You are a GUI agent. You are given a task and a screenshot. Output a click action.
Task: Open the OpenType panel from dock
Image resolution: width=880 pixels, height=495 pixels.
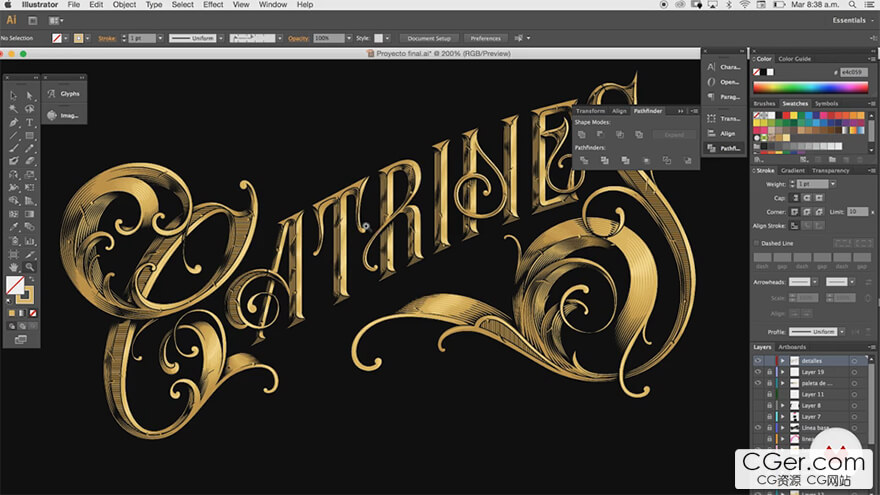point(724,82)
